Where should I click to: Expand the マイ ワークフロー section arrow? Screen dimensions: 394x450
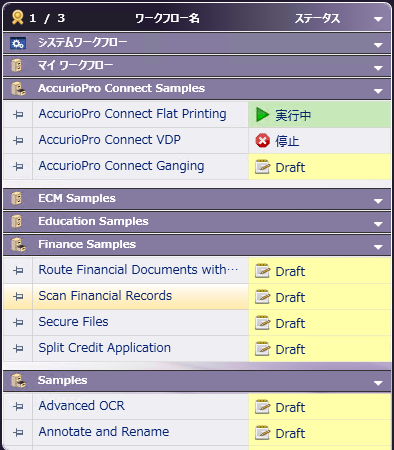[x=378, y=68]
